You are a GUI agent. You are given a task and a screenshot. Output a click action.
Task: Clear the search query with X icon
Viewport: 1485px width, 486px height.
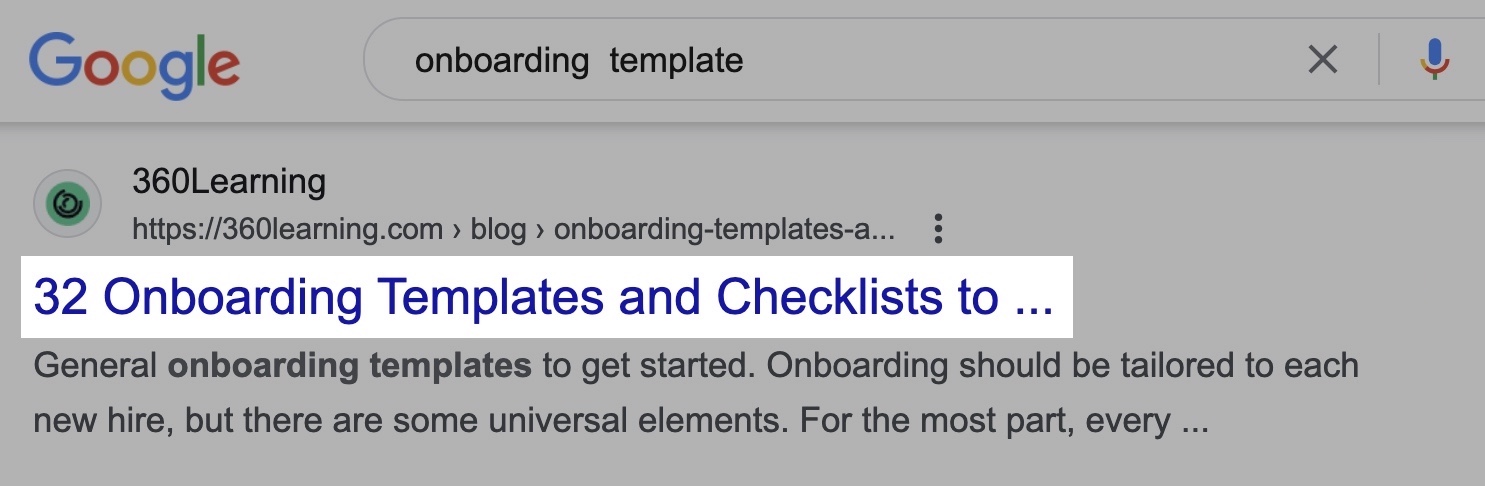1322,61
